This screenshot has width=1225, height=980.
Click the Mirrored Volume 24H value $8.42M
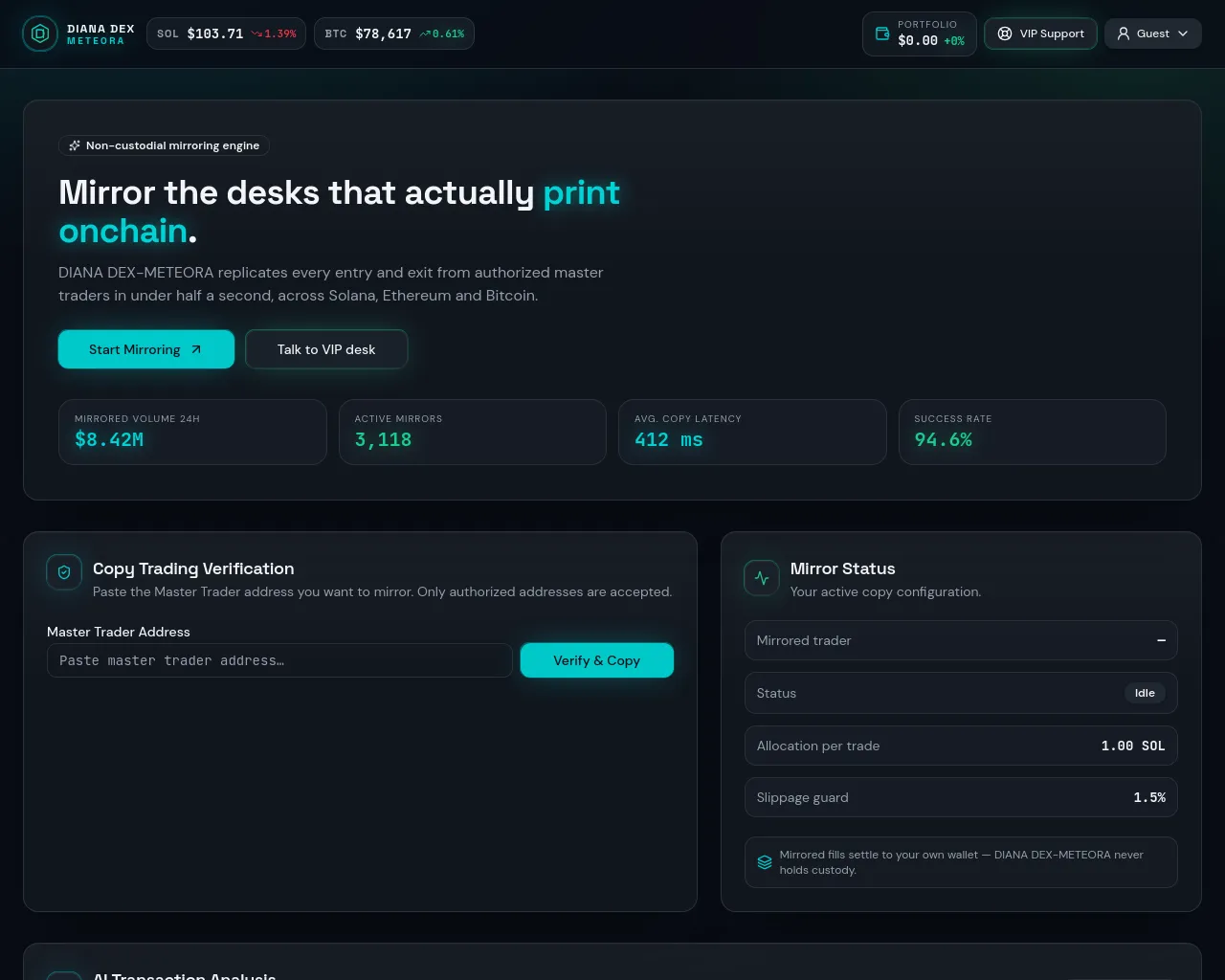(109, 439)
